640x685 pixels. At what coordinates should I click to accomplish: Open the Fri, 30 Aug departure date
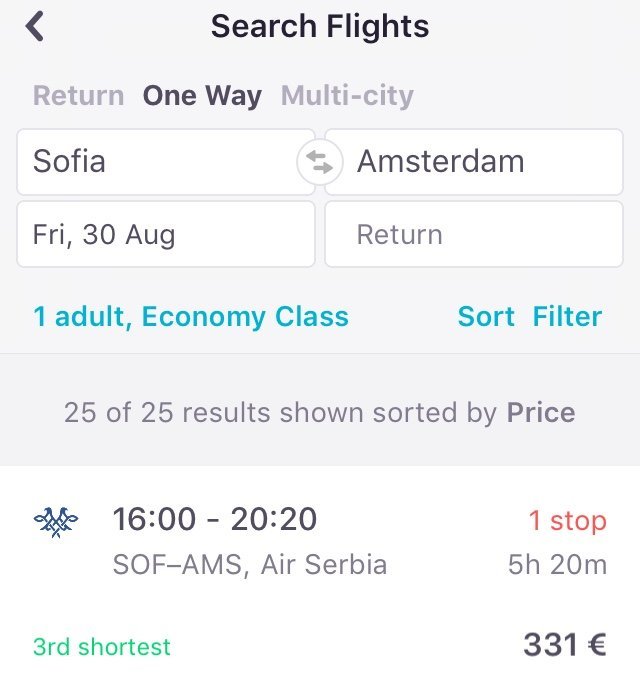(x=165, y=235)
